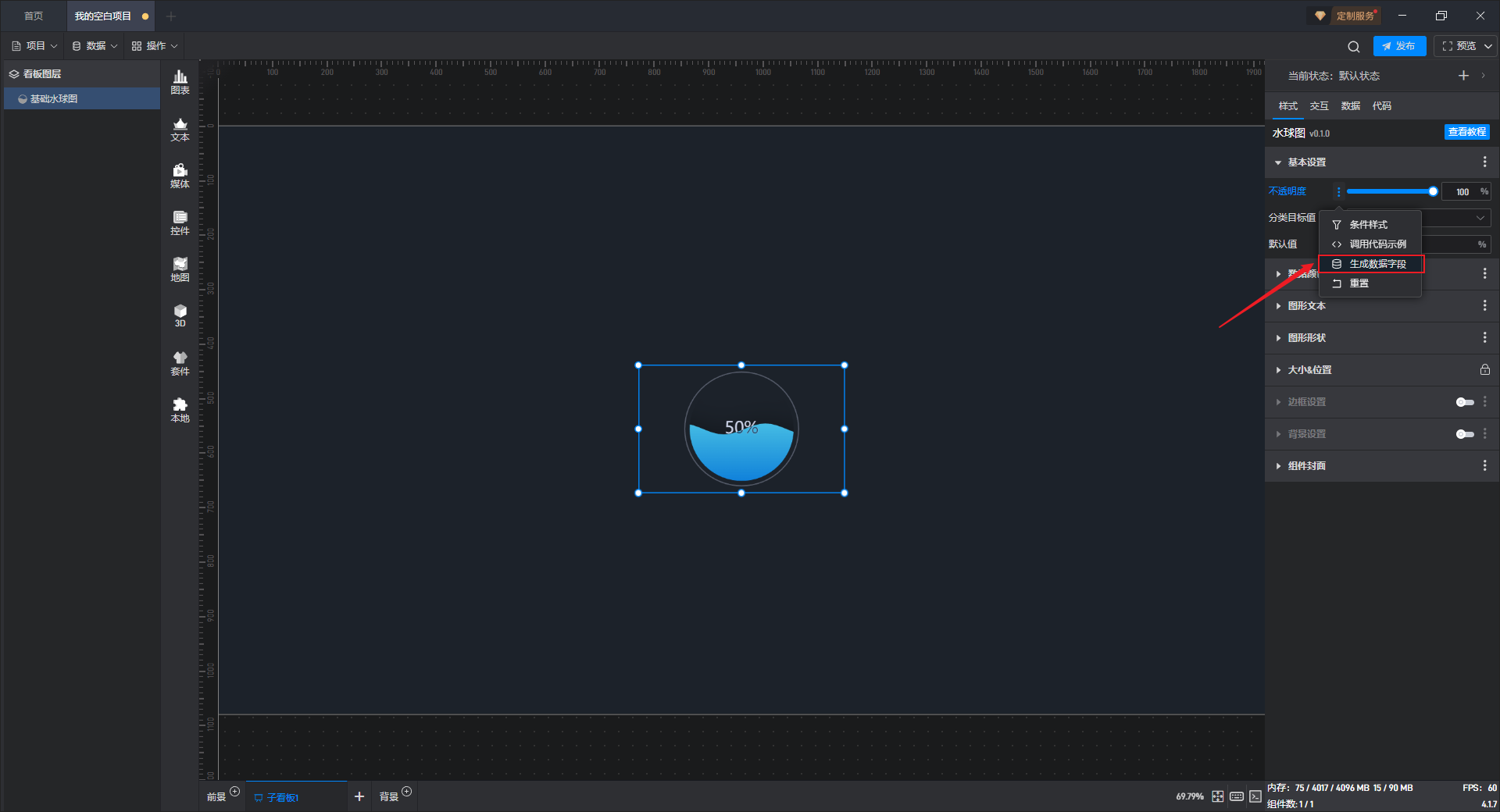The width and height of the screenshot is (1500, 812).
Task: Choose 生成数据字段 in the context menu
Action: 1371,264
